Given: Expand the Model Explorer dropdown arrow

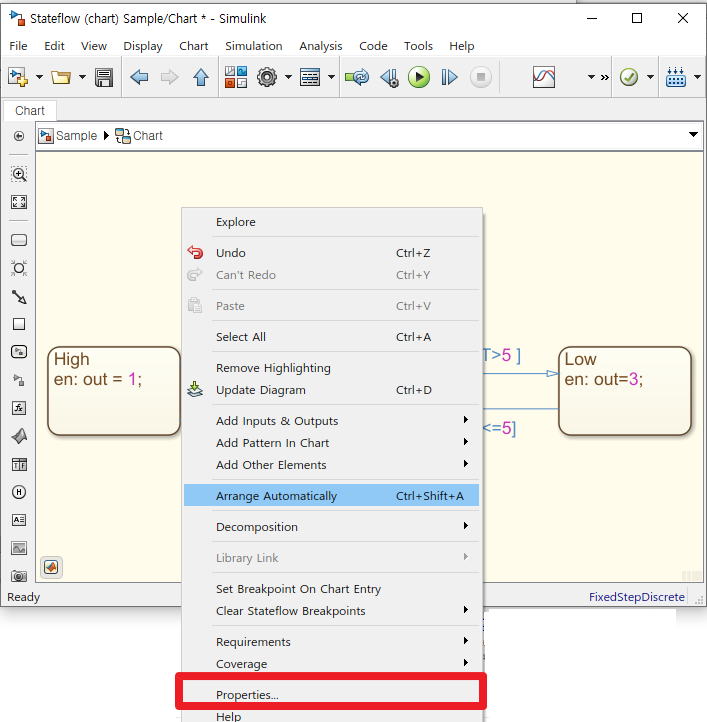Looking at the screenshot, I should click(331, 77).
